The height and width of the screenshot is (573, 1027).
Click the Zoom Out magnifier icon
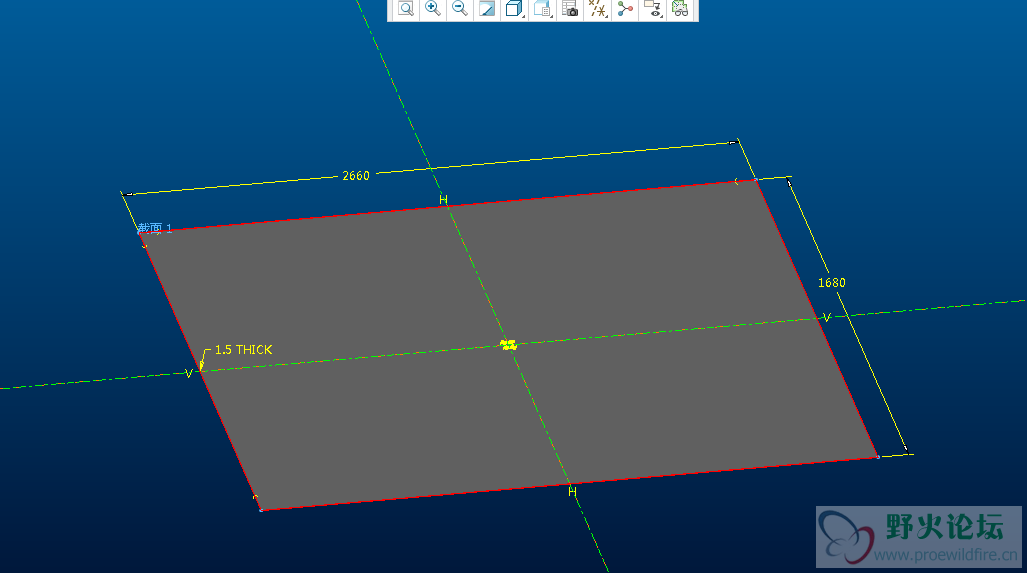(x=460, y=9)
